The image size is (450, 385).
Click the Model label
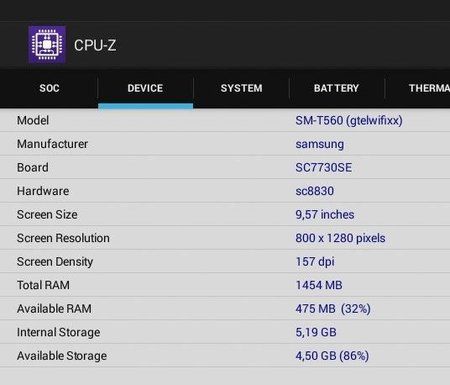tap(33, 120)
